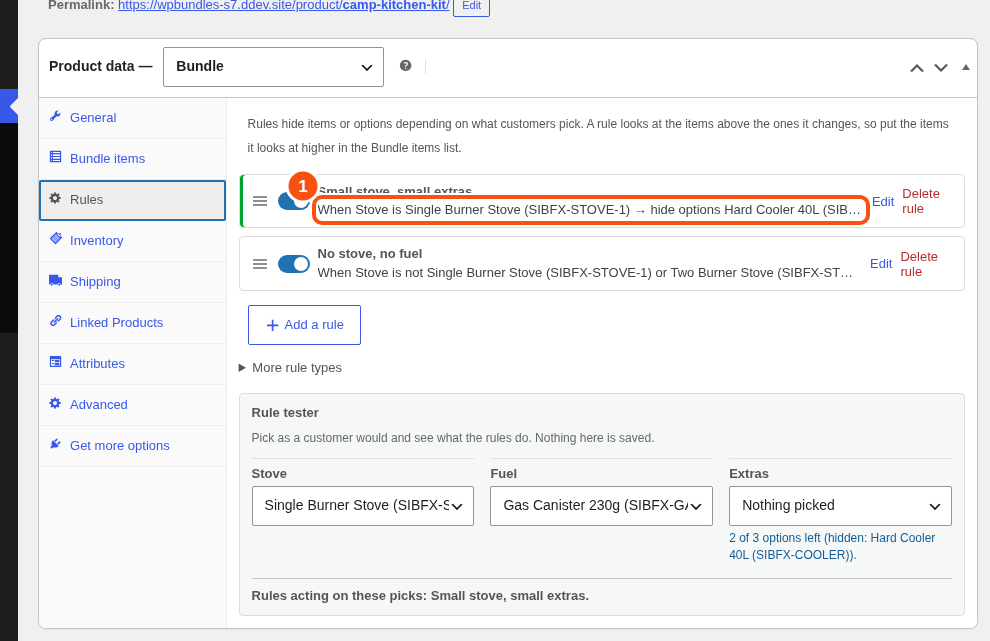
Task: Delete the 'No stove, no fuel' rule
Action: pos(919,264)
